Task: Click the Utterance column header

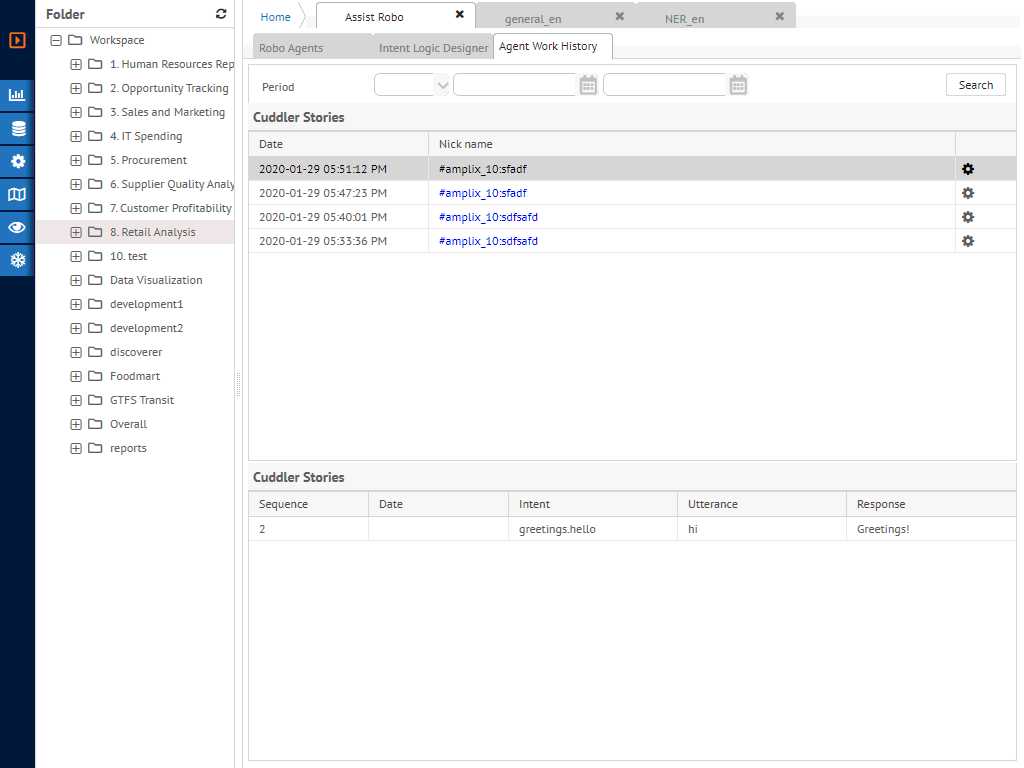Action: pyautogui.click(x=762, y=504)
